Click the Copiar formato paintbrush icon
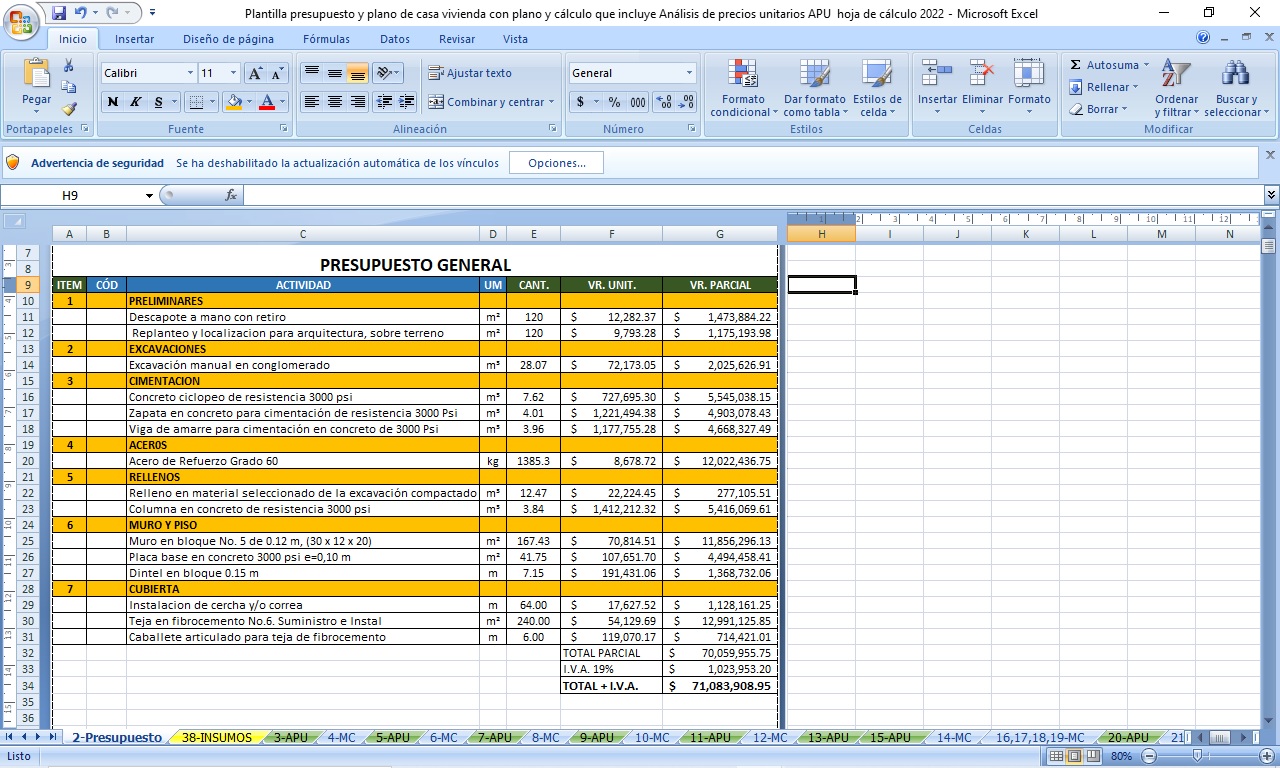 (x=69, y=109)
